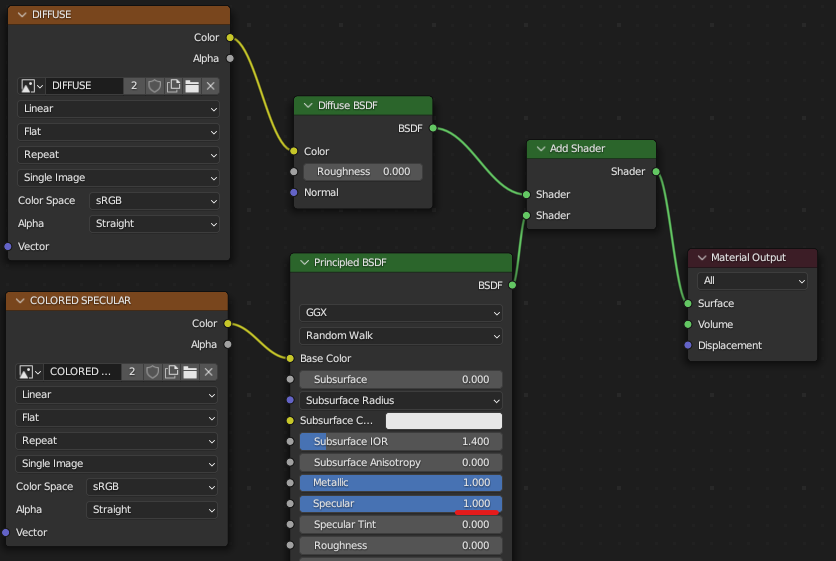Viewport: 836px width, 561px height.
Task: Click Alpha output socket of COLORED SPECULAR
Action: (228, 344)
